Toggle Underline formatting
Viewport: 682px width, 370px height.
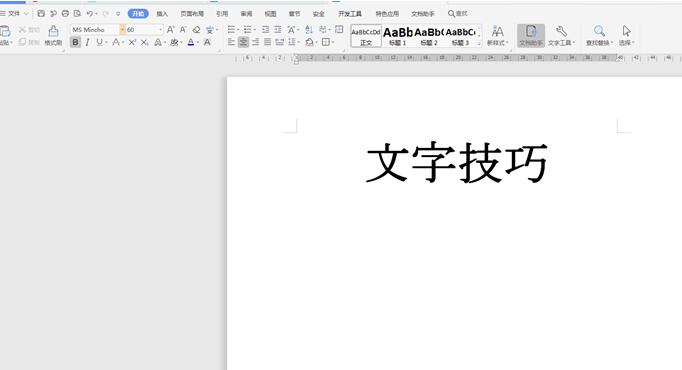click(99, 42)
